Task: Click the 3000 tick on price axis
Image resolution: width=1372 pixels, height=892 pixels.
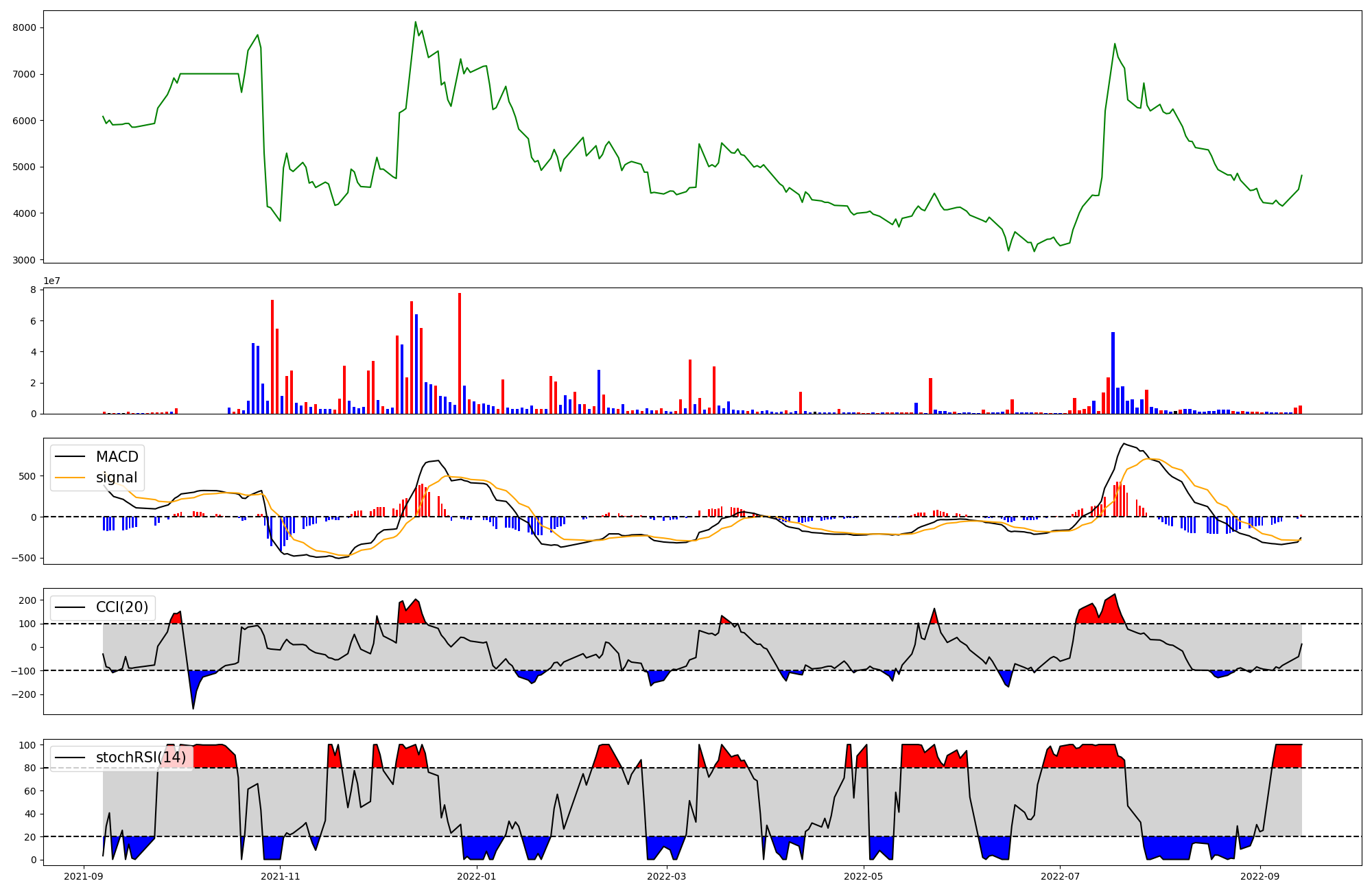Action: (x=25, y=260)
